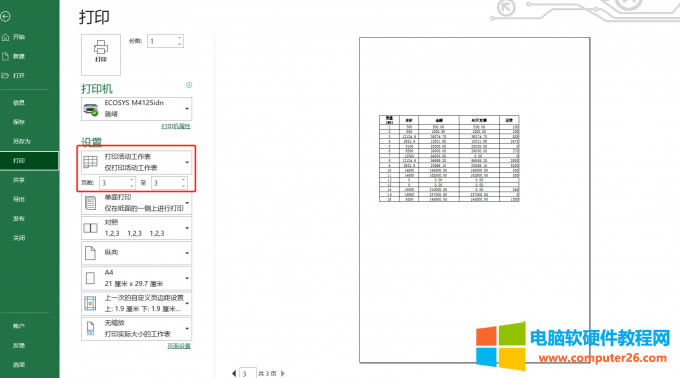The image size is (680, 378).
Task: Open the Open item in sidebar
Action: point(14,75)
